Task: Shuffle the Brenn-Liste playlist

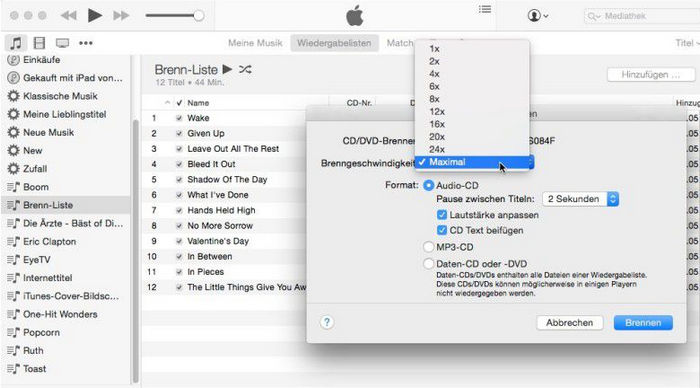Action: click(x=245, y=69)
